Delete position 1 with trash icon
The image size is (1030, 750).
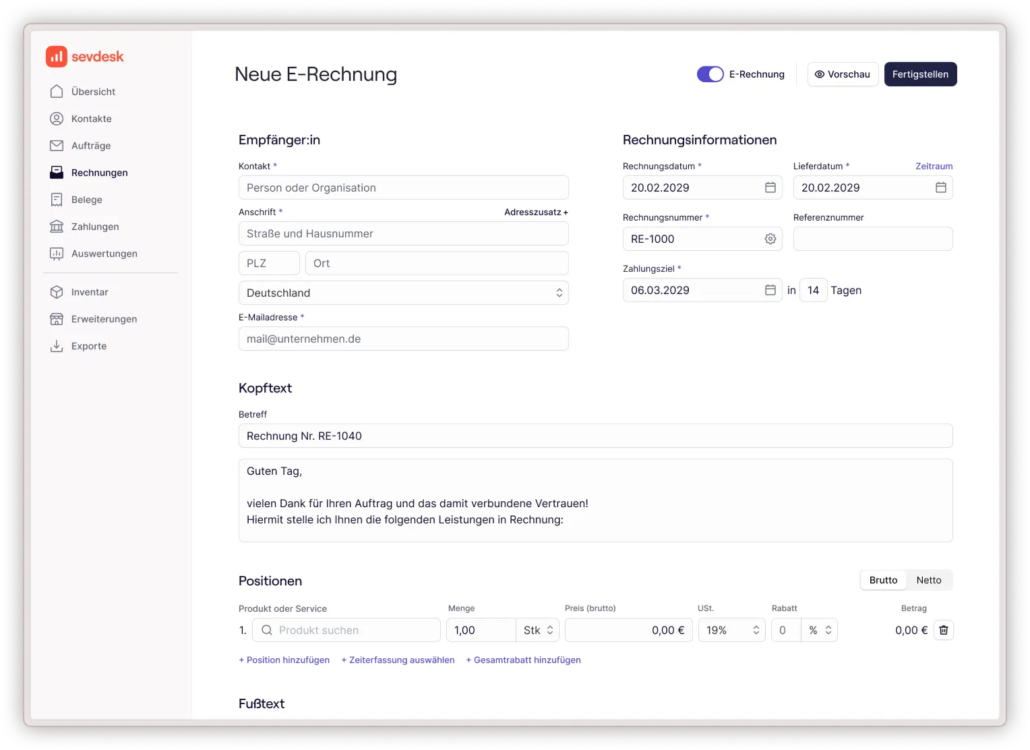coord(943,630)
